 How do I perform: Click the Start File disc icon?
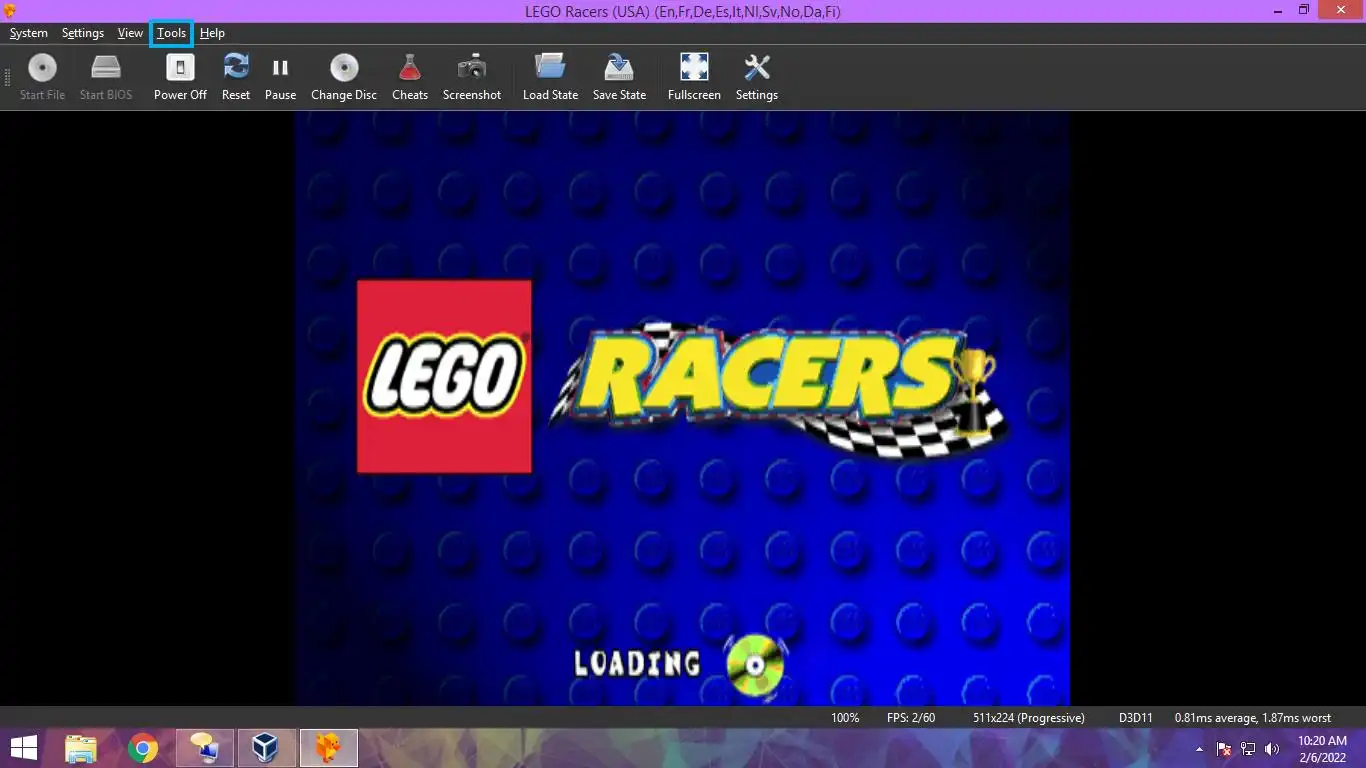click(x=42, y=68)
